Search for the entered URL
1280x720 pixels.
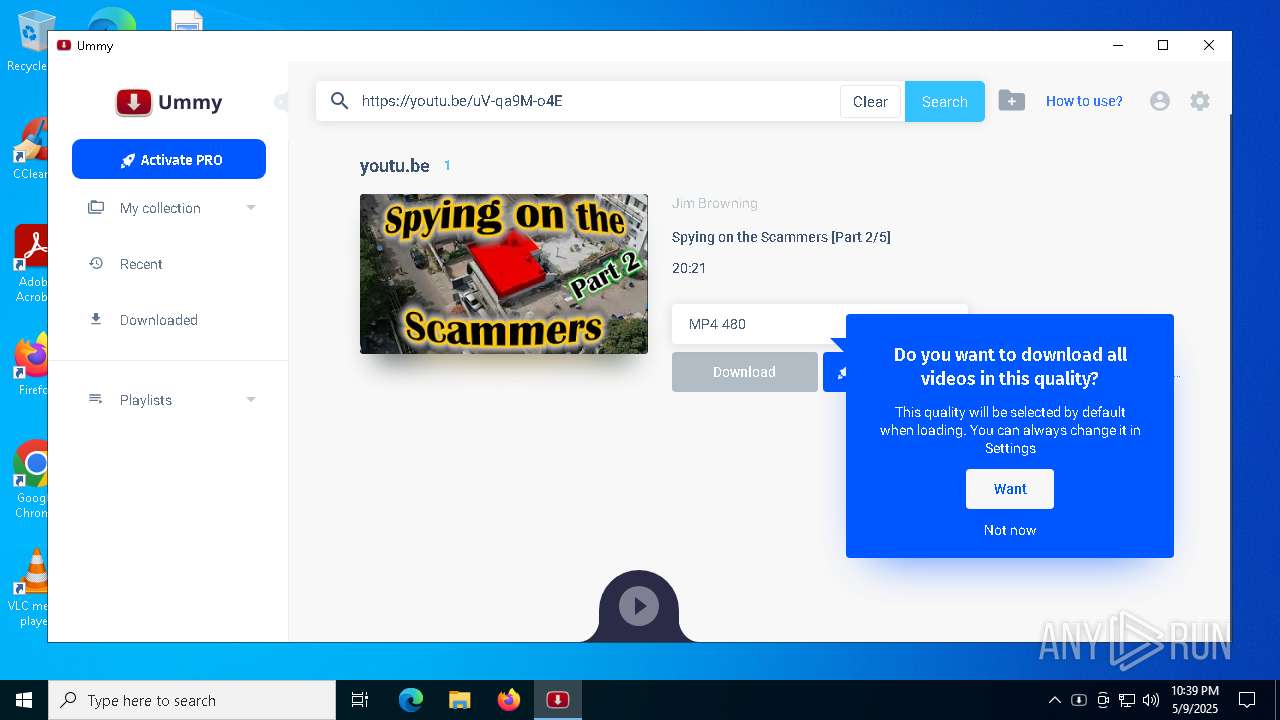(x=945, y=102)
